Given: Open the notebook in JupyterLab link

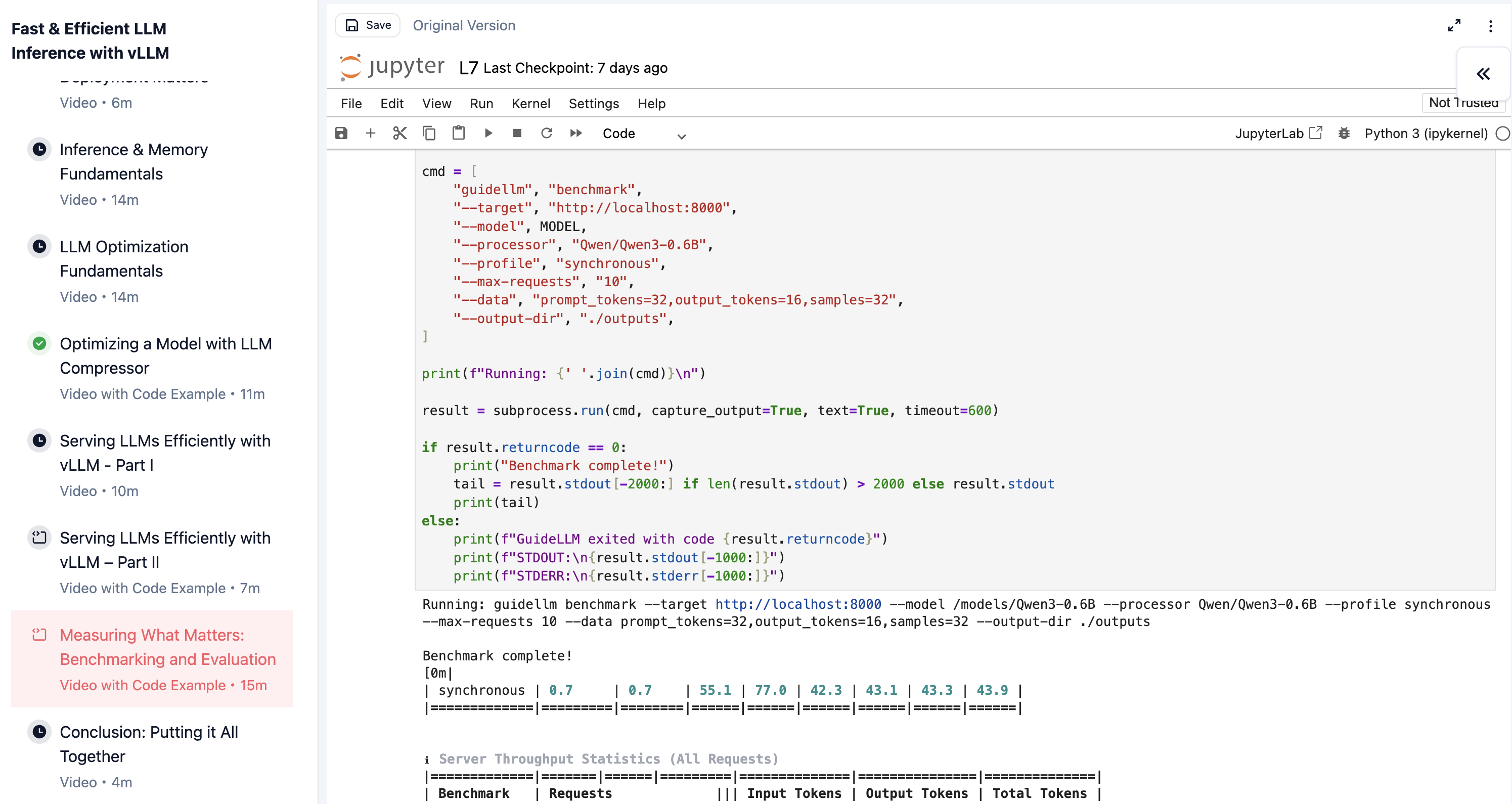Looking at the screenshot, I should [x=1278, y=133].
